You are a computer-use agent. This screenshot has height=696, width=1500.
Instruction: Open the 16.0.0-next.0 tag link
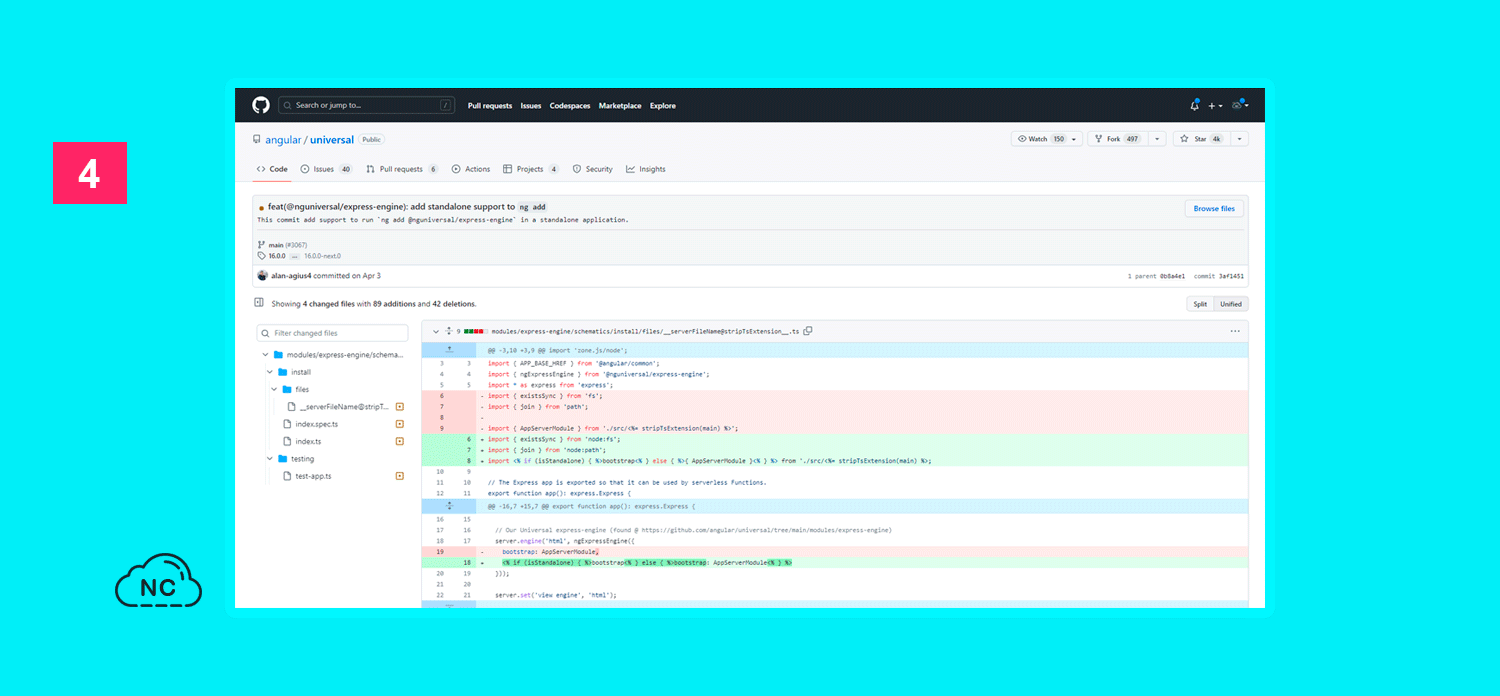[x=322, y=256]
